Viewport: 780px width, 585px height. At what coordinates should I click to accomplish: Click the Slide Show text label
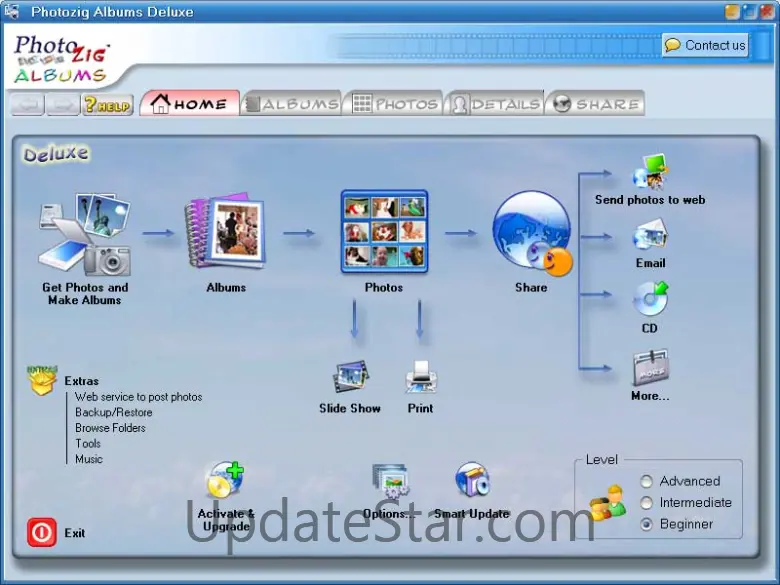350,408
